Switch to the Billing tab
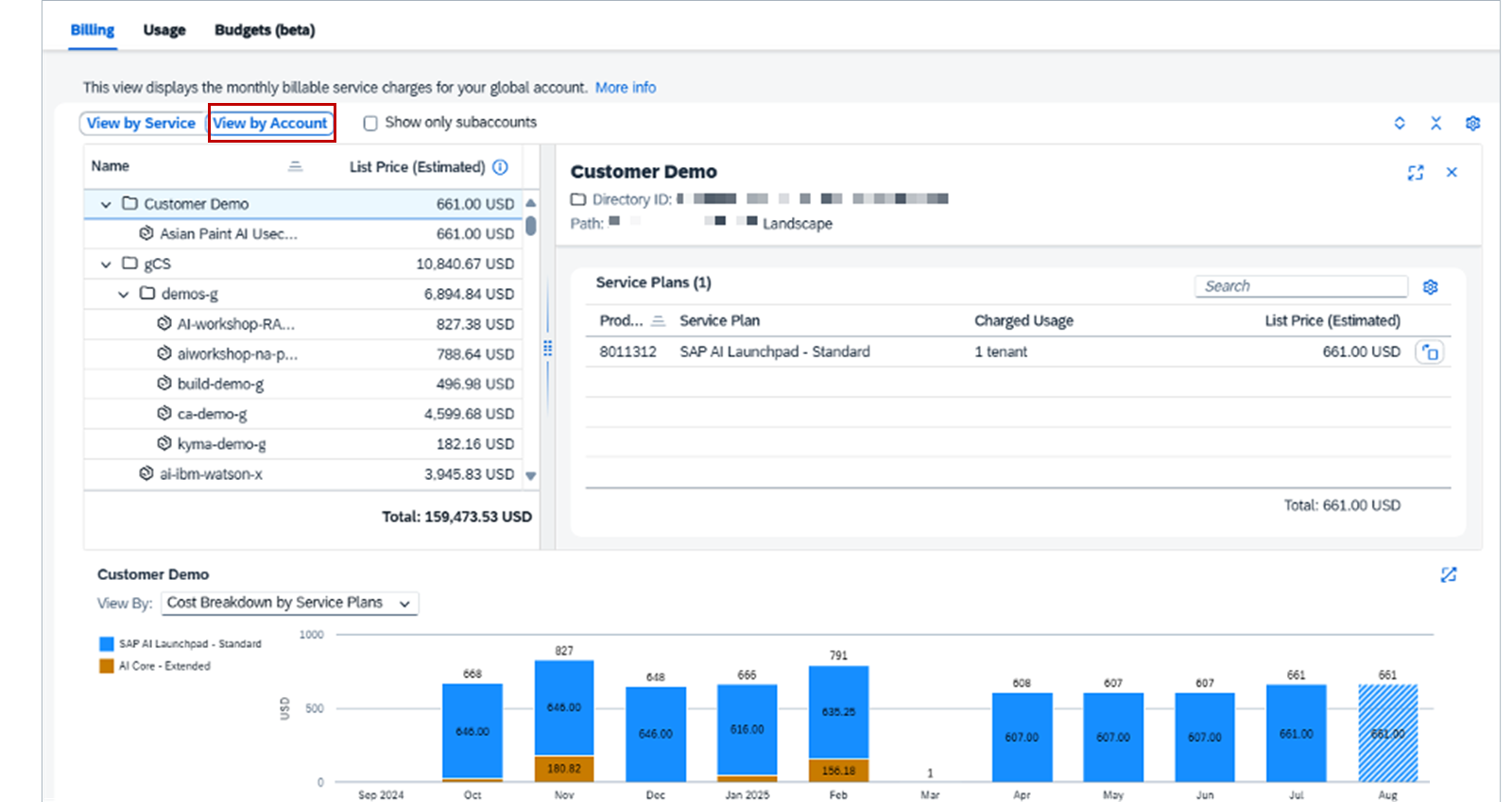 pyautogui.click(x=92, y=29)
